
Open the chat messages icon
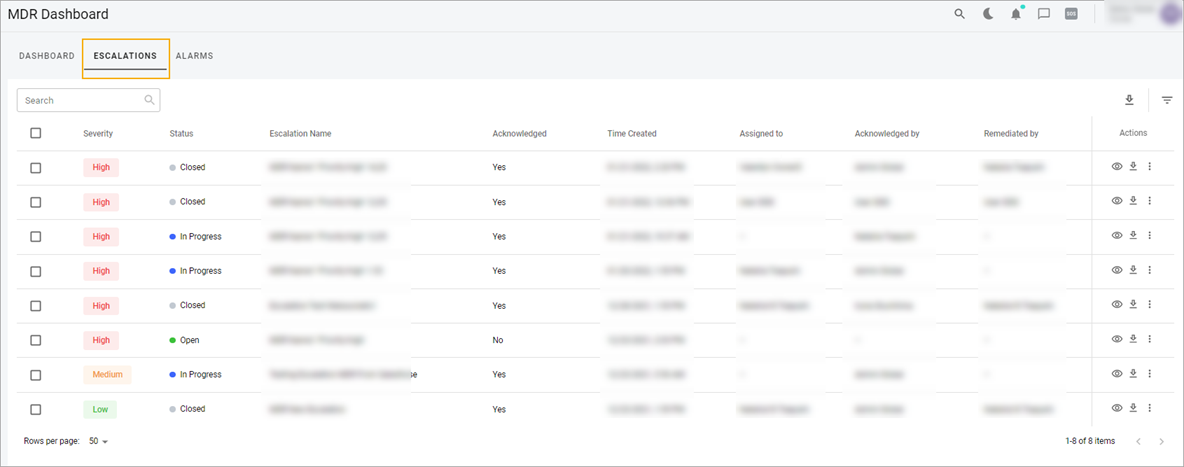(1044, 14)
